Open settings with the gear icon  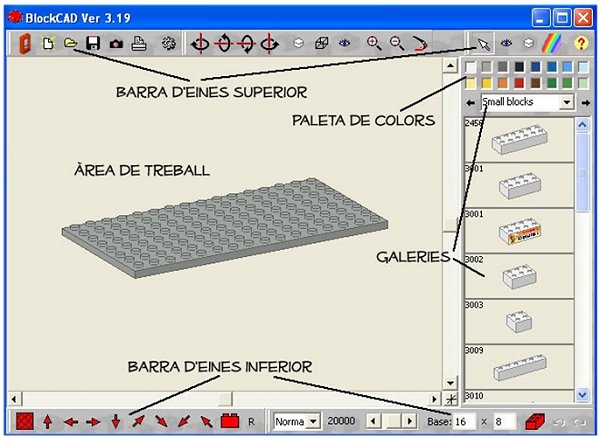click(x=169, y=44)
